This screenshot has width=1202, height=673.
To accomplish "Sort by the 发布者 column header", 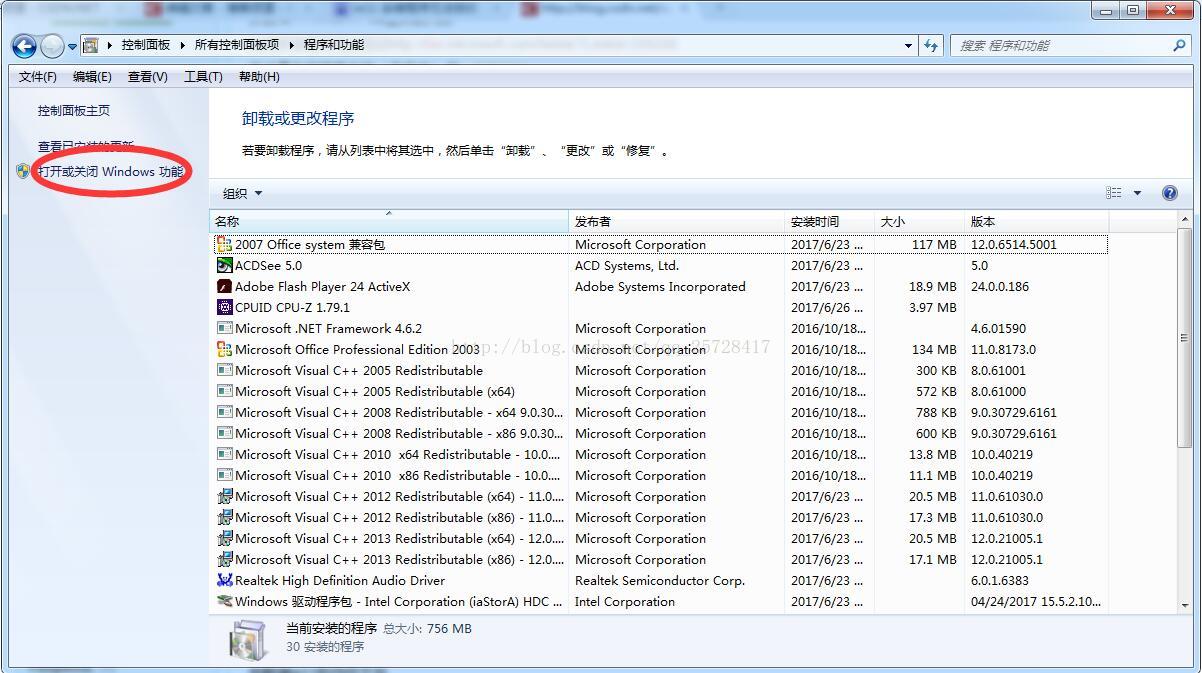I will pyautogui.click(x=677, y=221).
